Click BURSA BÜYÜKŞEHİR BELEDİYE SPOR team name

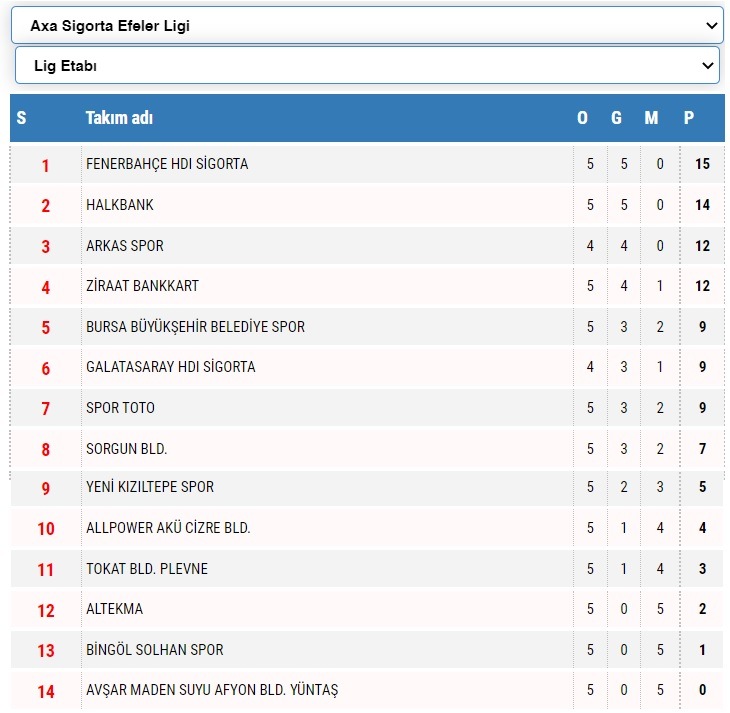click(x=195, y=327)
